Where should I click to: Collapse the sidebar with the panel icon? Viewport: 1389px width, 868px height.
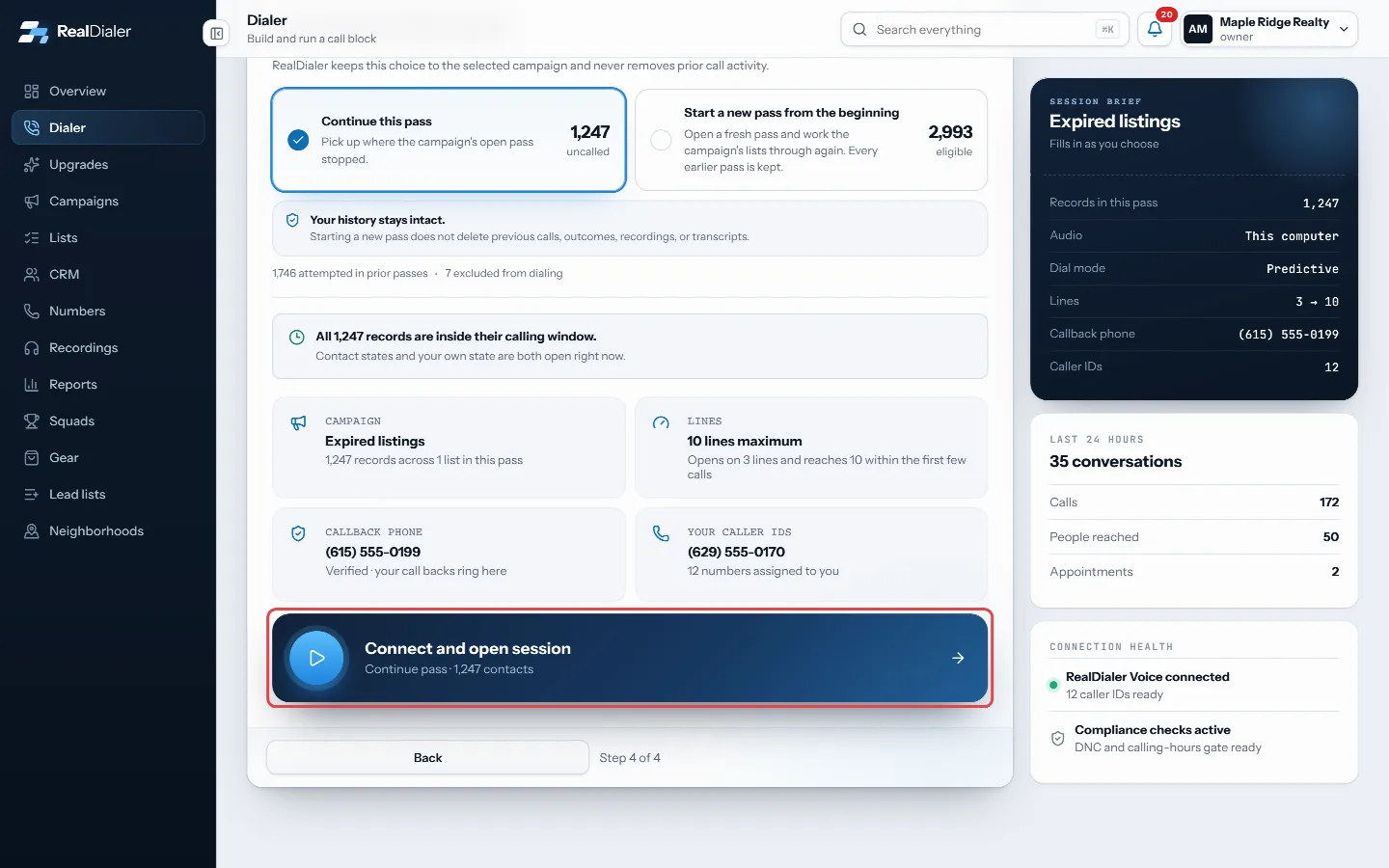[217, 34]
